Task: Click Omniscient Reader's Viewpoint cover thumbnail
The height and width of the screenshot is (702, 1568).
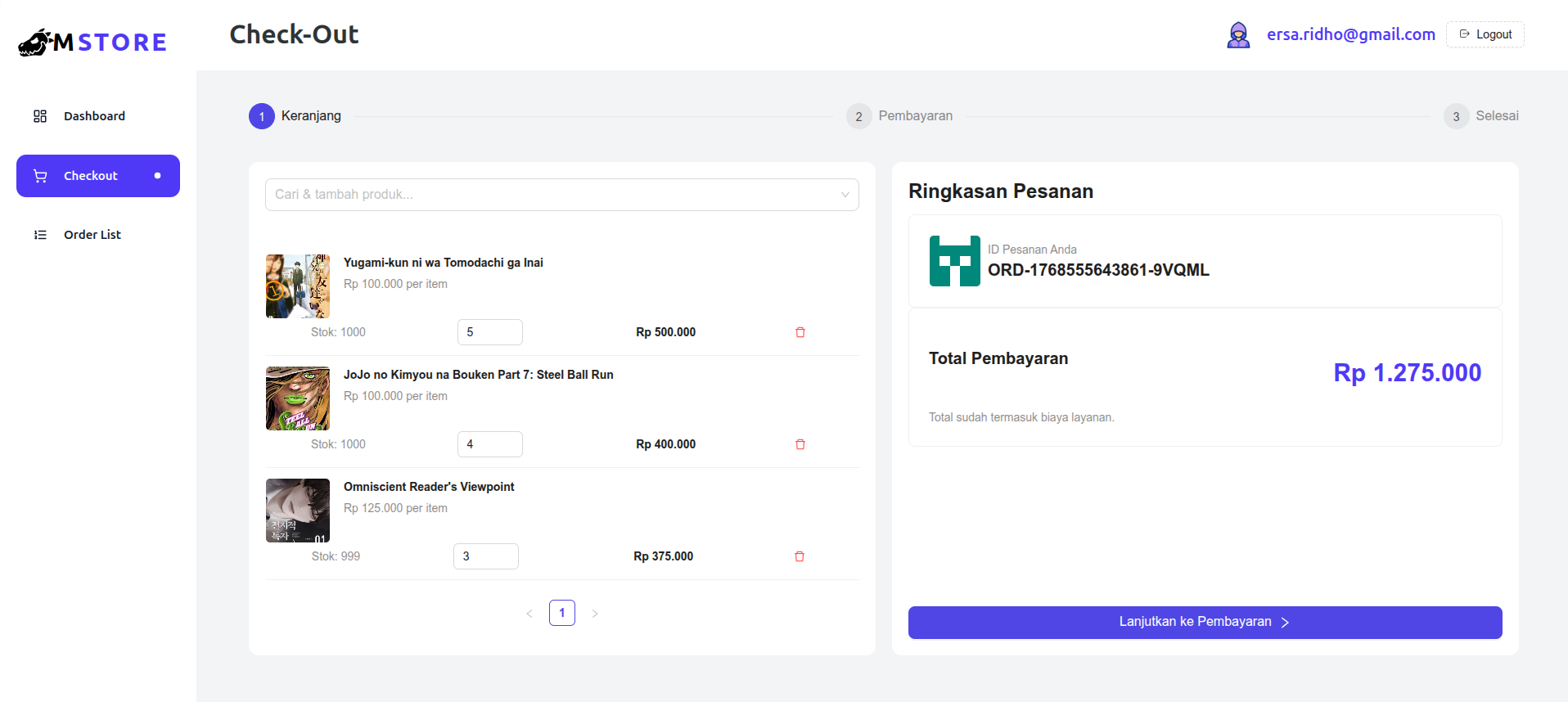Action: coord(298,511)
